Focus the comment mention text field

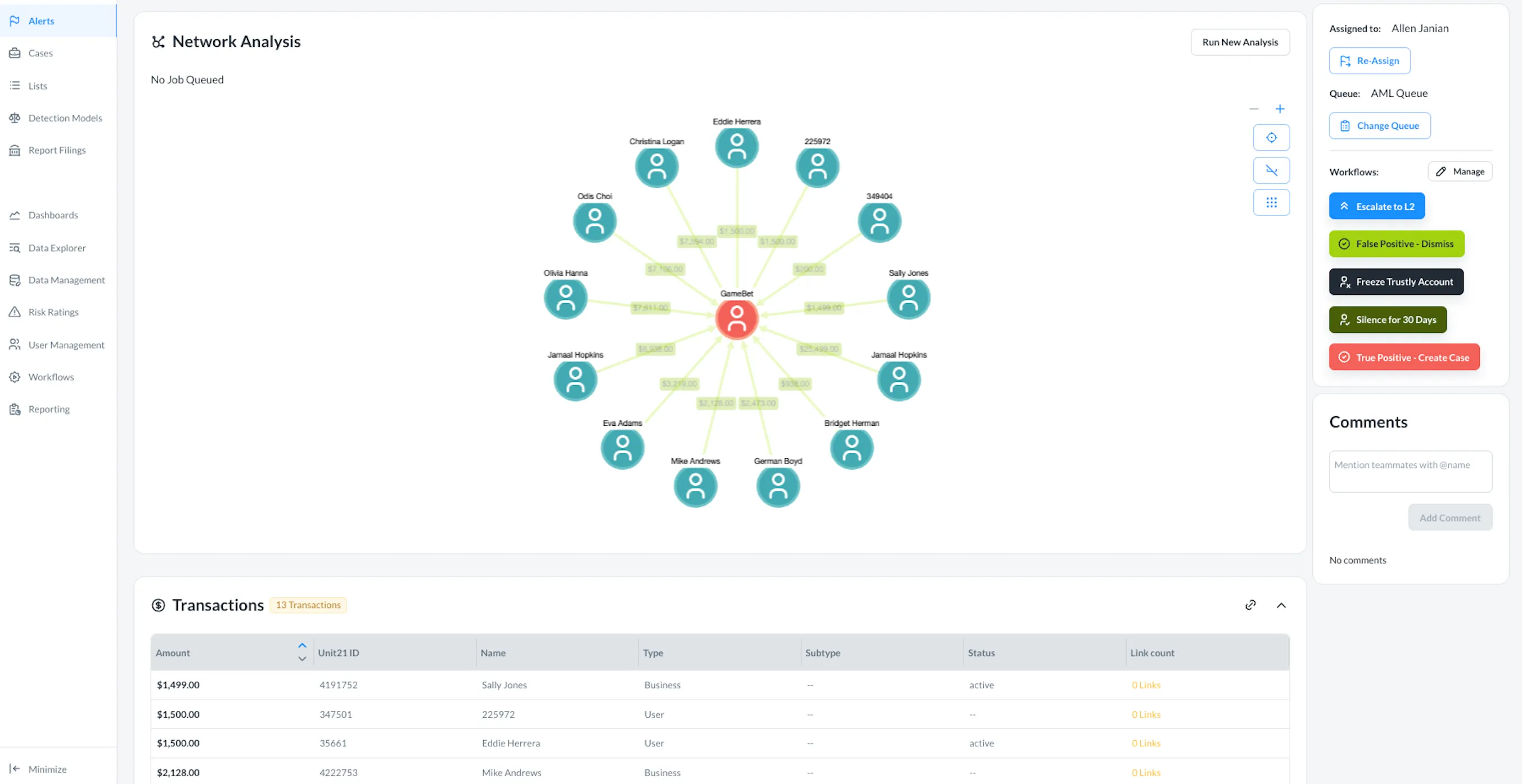pyautogui.click(x=1410, y=471)
